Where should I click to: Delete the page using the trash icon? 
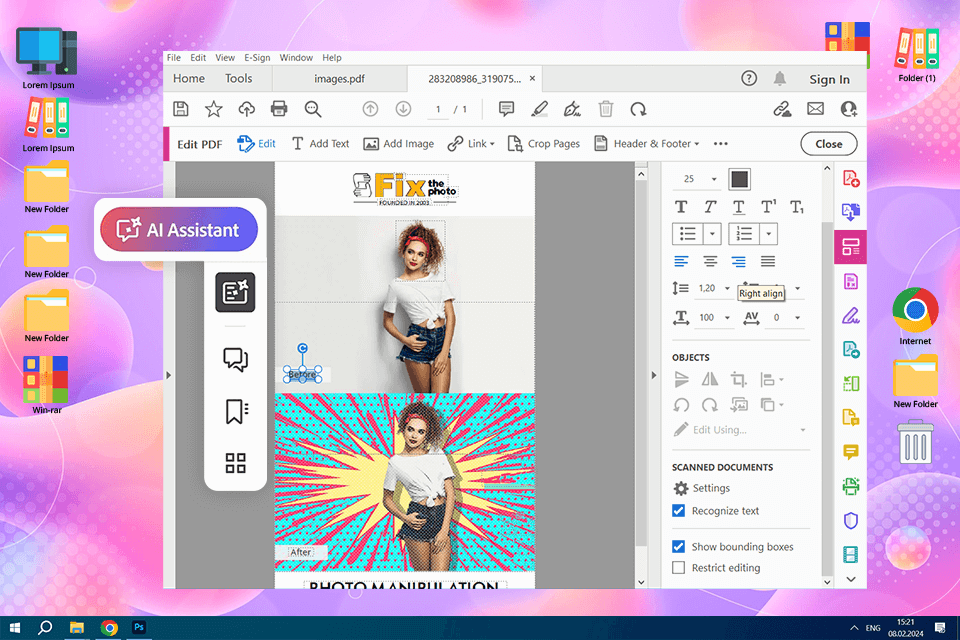[x=606, y=109]
